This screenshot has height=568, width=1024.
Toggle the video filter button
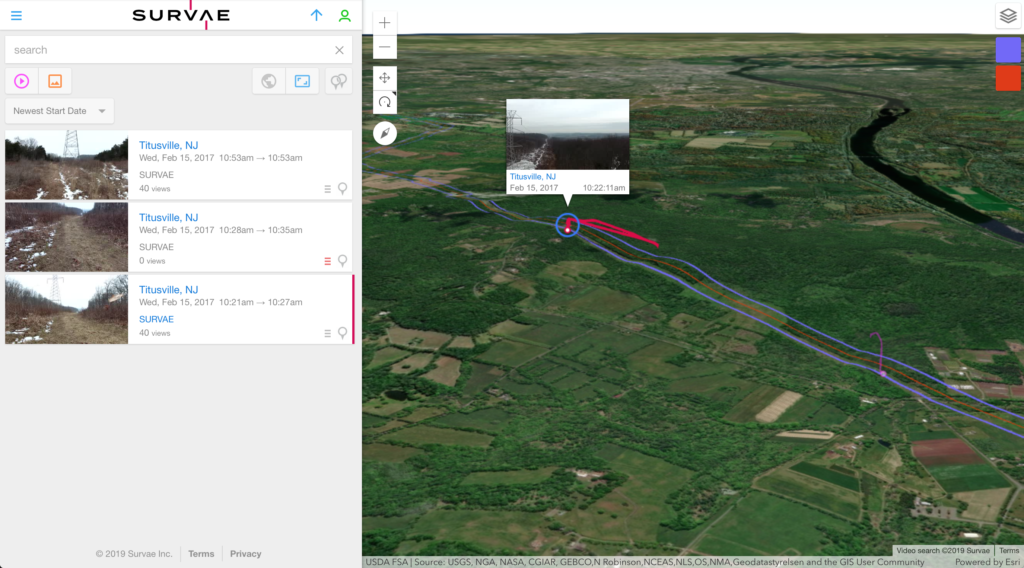pyautogui.click(x=21, y=81)
